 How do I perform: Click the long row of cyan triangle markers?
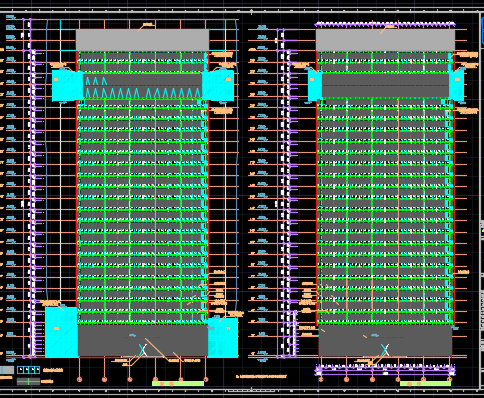(x=143, y=93)
